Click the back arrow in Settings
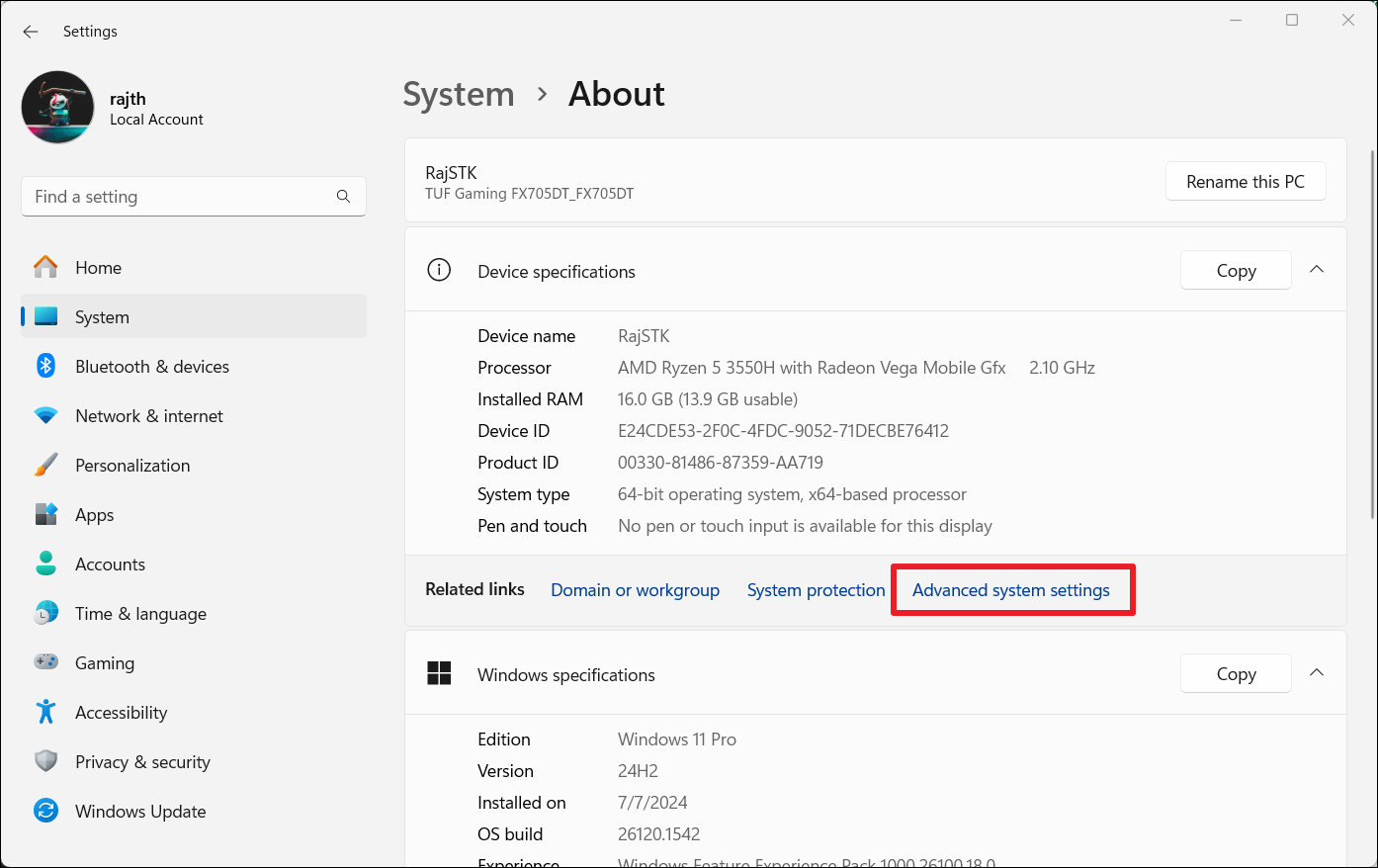1378x868 pixels. point(31,32)
